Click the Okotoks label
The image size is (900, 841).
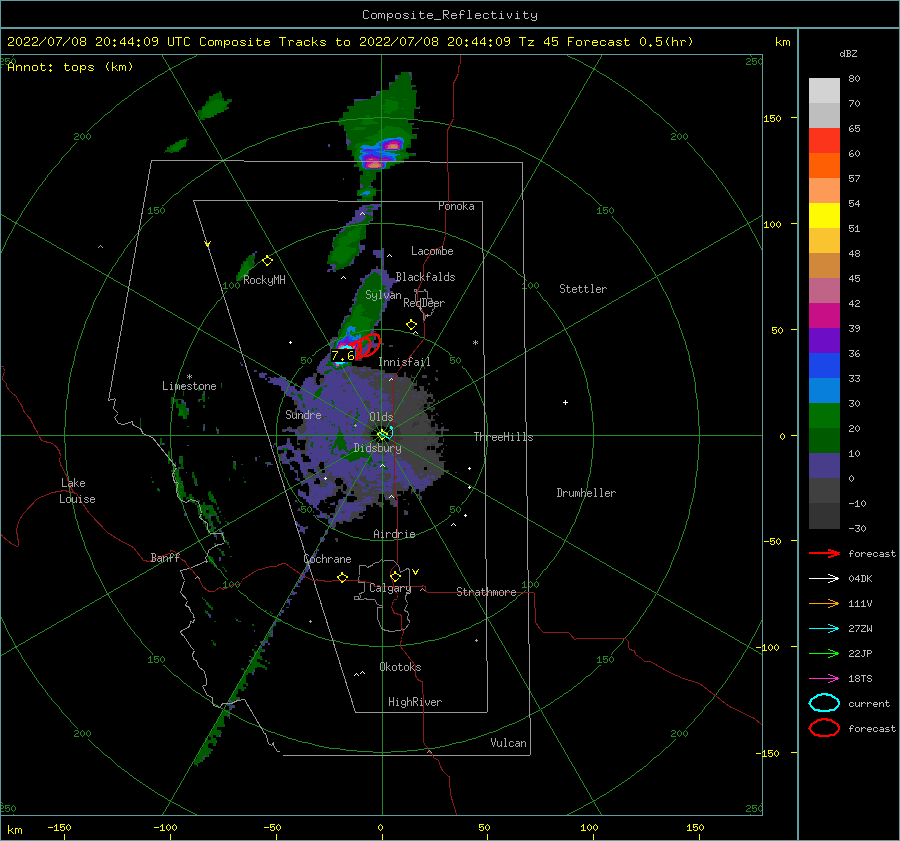click(x=400, y=667)
